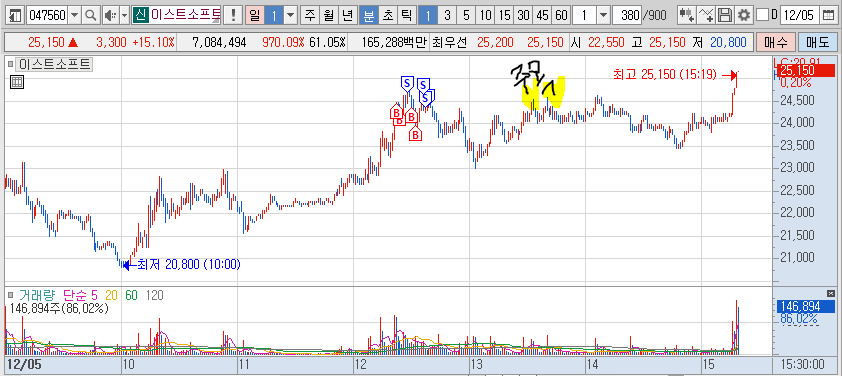
Task: Choose 5-minute interval
Action: point(466,15)
